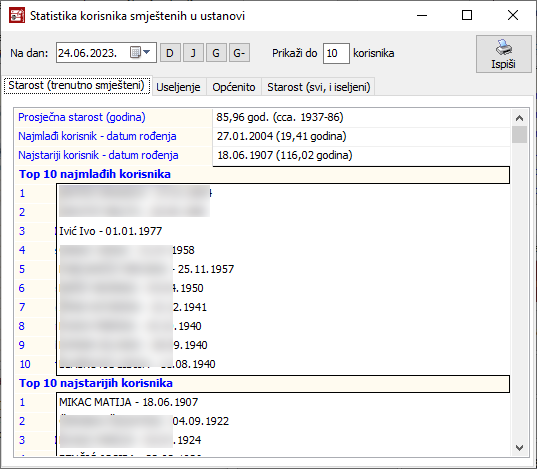Switch to the Useljenje tab

coord(178,87)
